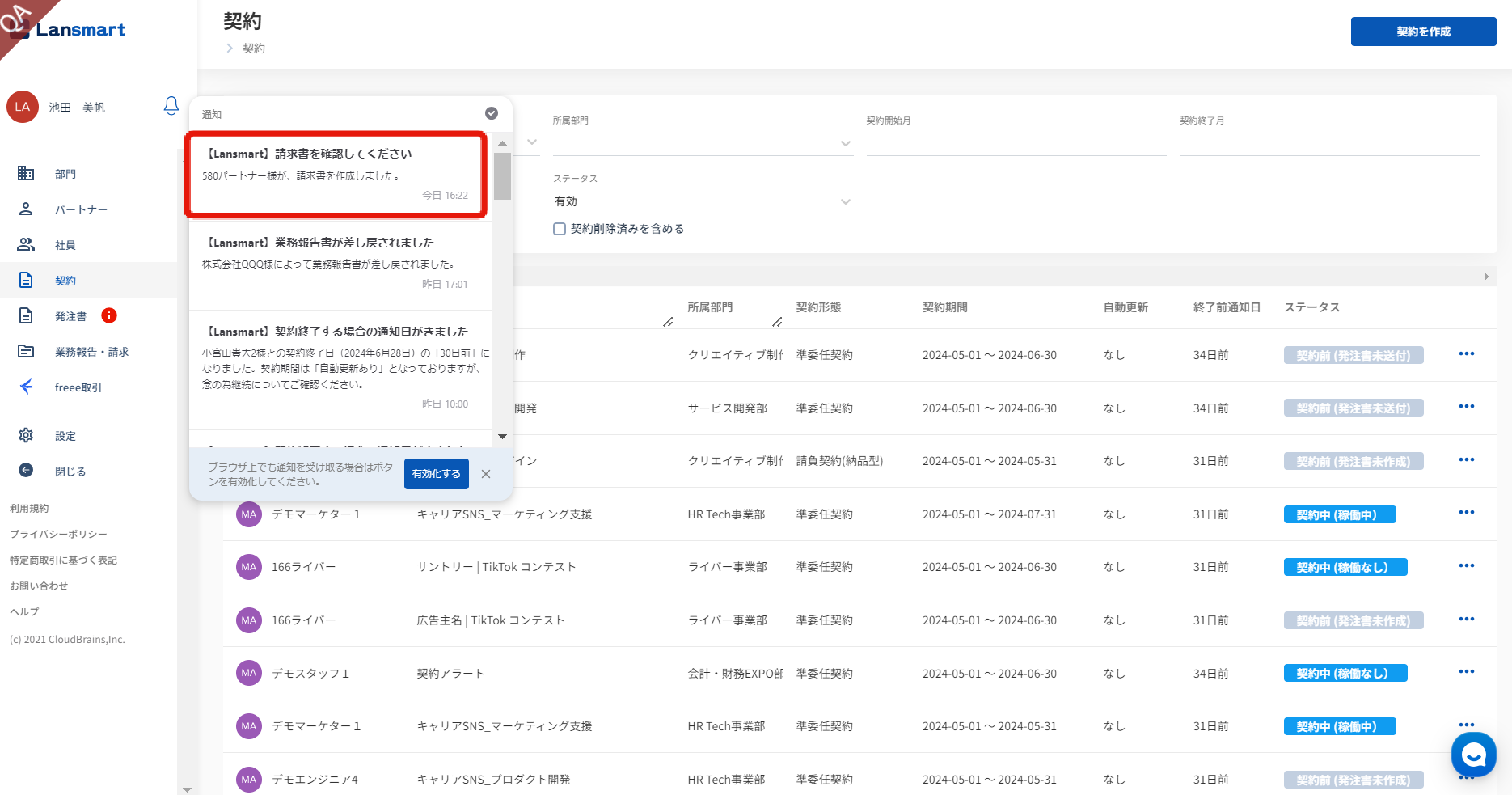Click red alert badge beside 発注書
The image size is (1512, 795).
point(109,315)
